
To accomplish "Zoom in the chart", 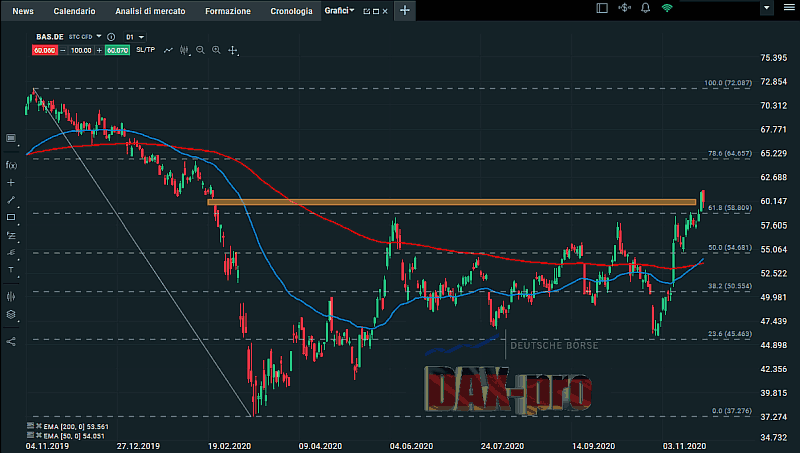I will [216, 50].
